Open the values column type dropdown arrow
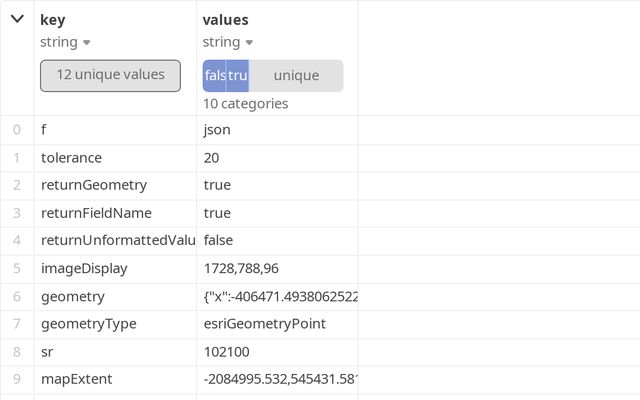The width and height of the screenshot is (640, 400). [249, 43]
